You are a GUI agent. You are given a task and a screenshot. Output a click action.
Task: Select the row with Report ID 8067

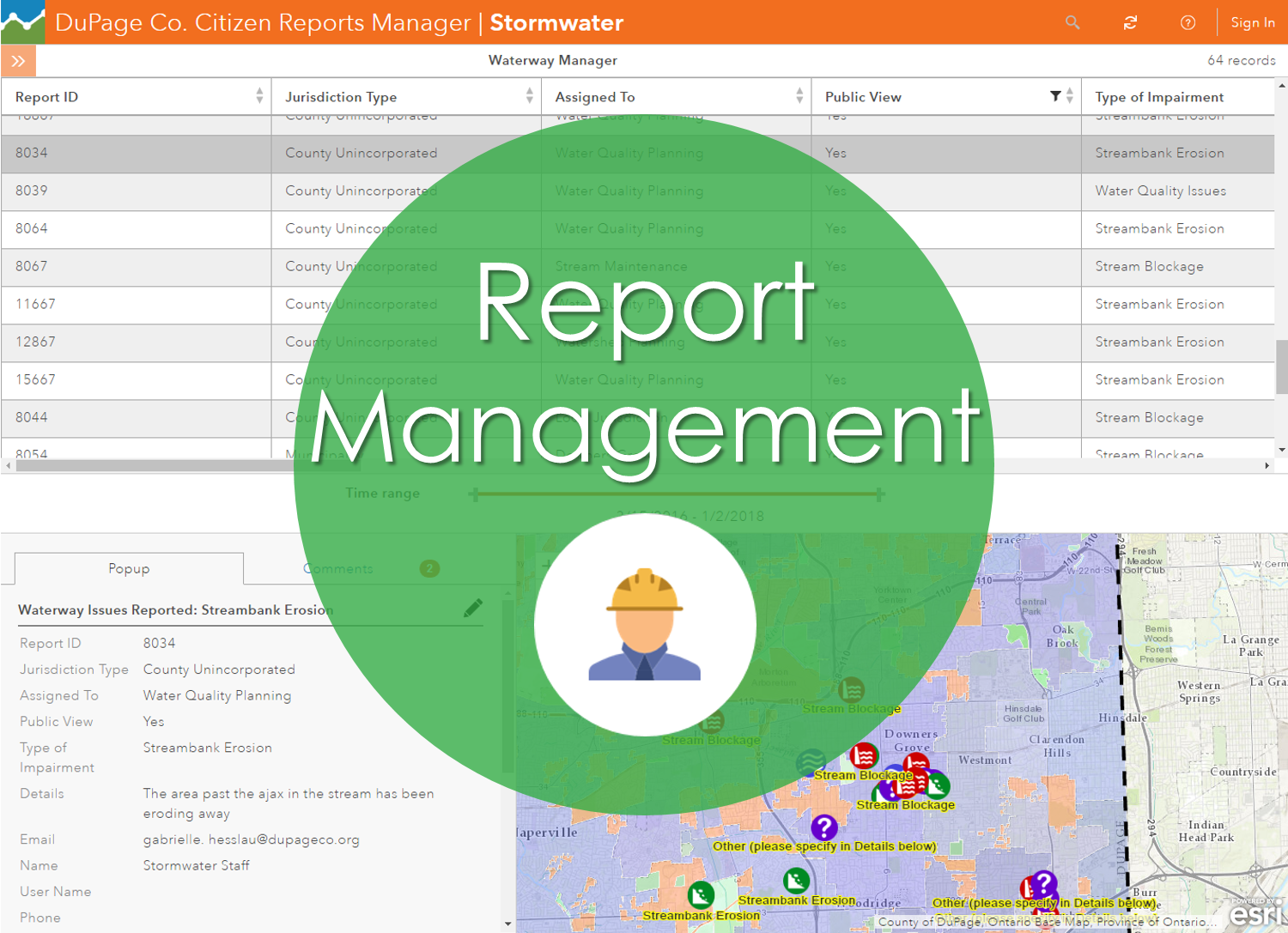(x=31, y=266)
